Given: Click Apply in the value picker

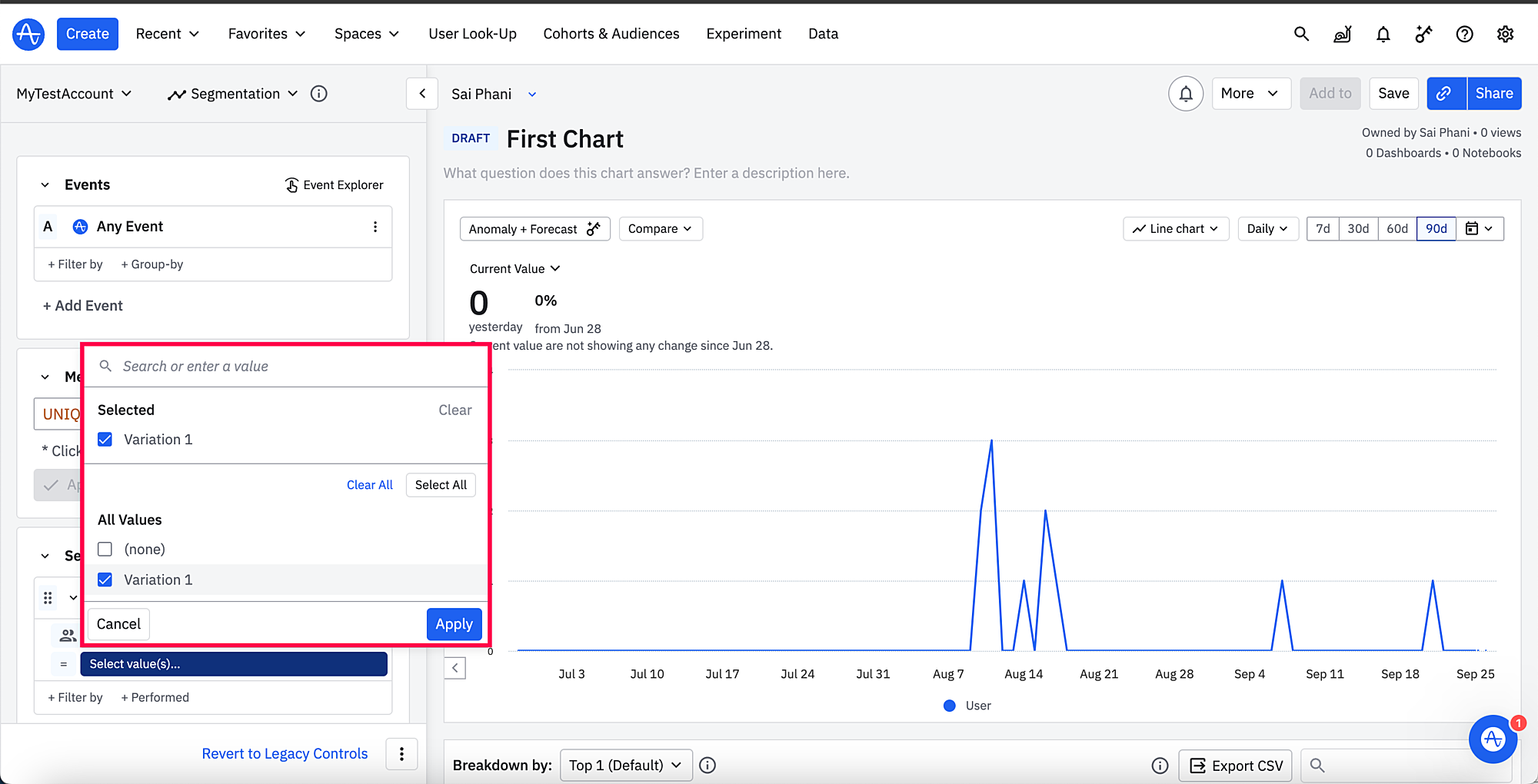Looking at the screenshot, I should tap(454, 624).
